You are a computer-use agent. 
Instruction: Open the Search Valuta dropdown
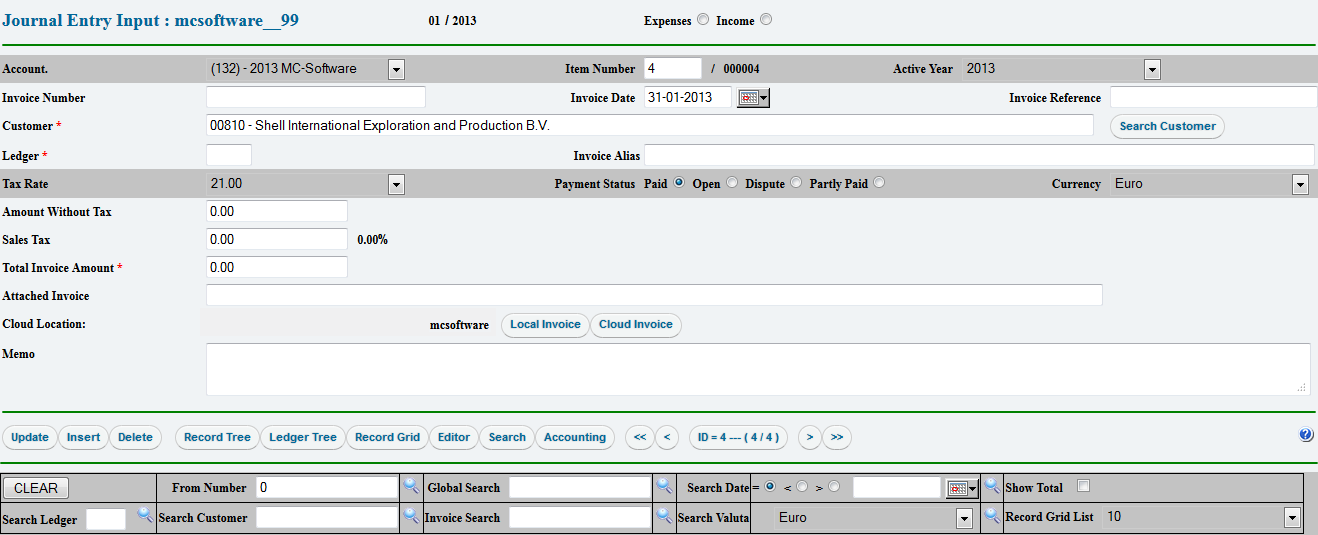[874, 518]
